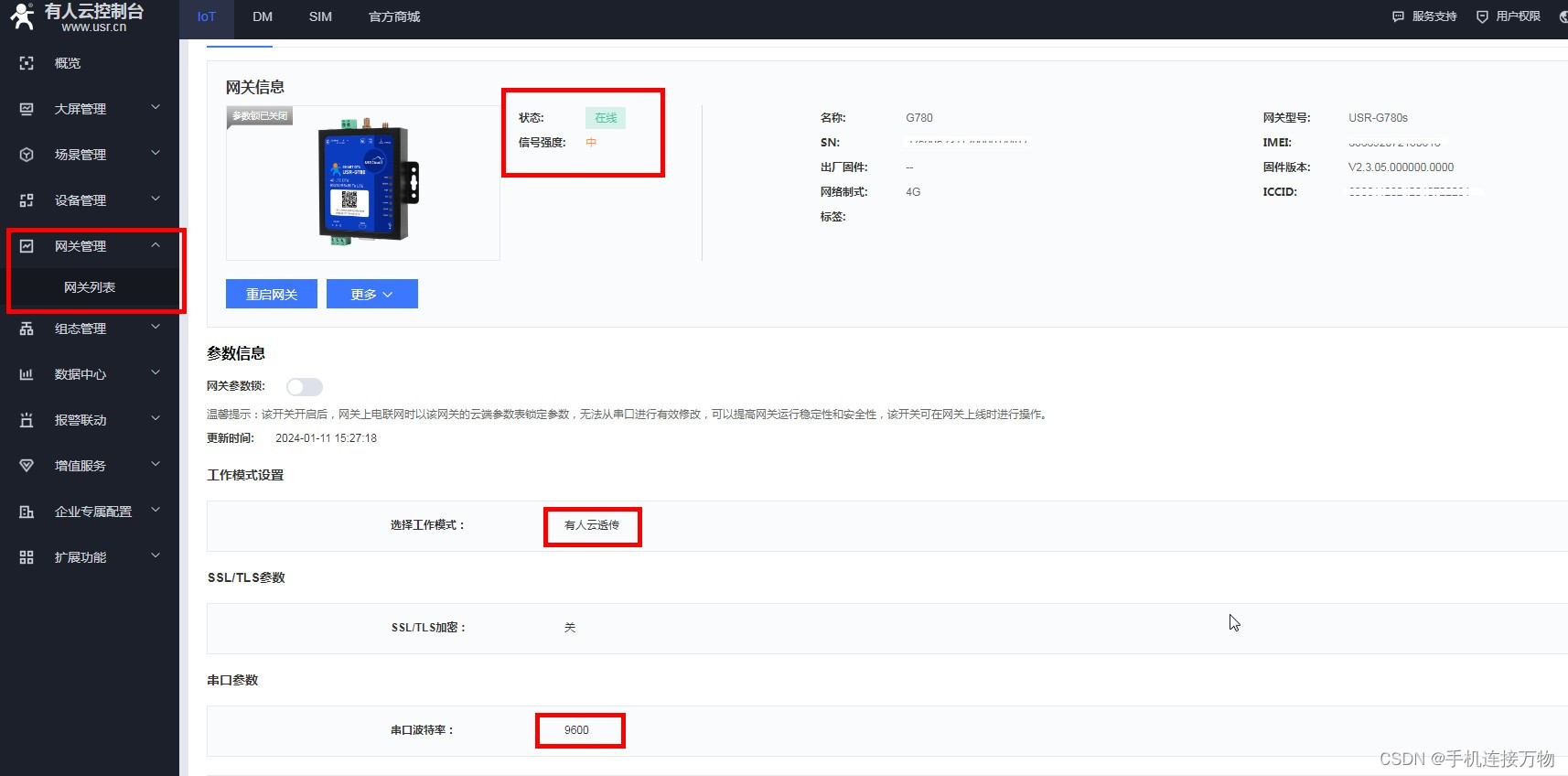This screenshot has width=1568, height=776.
Task: Click the 概览 overview icon in sidebar
Action: click(27, 63)
